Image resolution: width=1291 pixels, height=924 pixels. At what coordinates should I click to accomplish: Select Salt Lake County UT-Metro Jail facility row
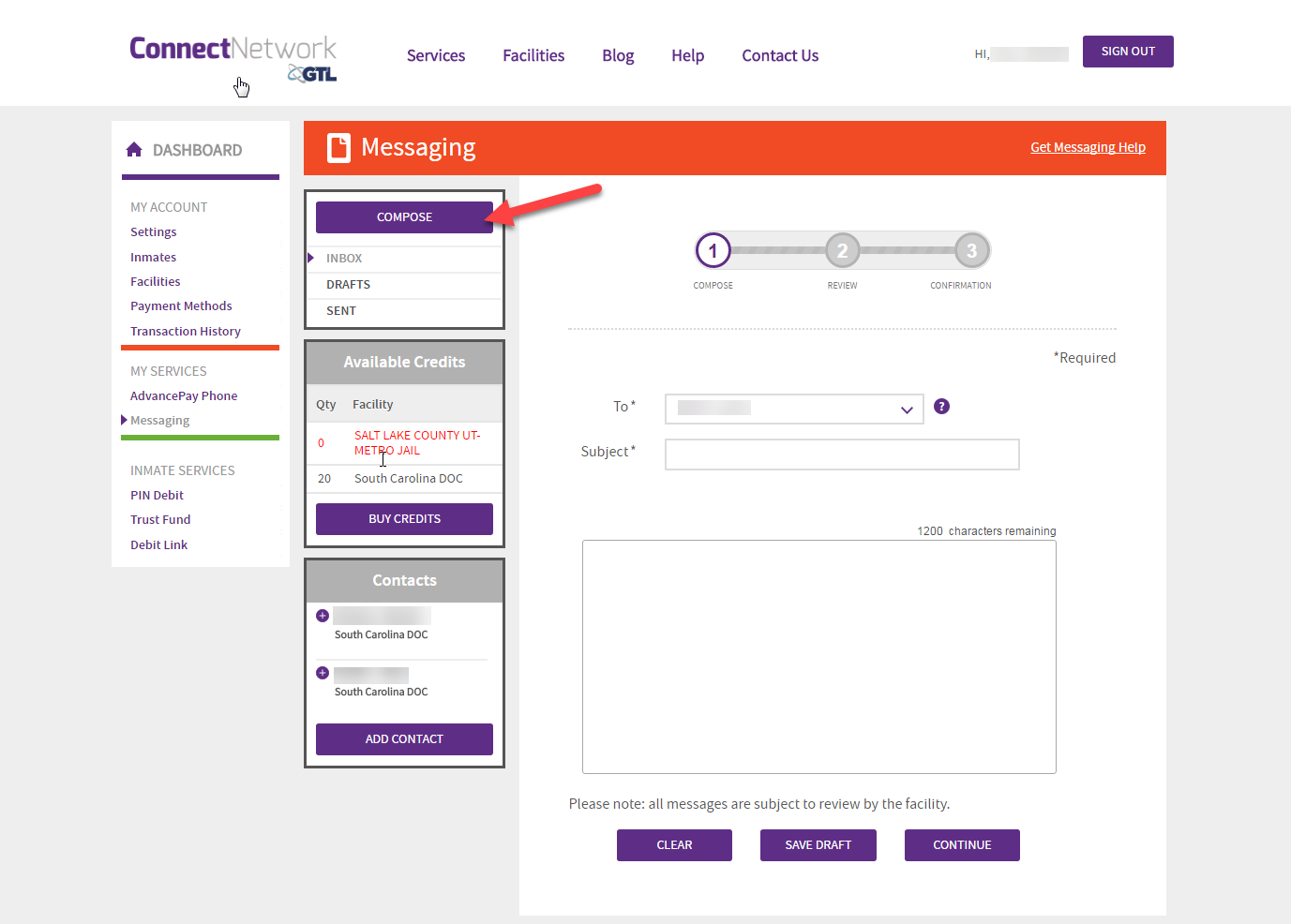coord(405,443)
